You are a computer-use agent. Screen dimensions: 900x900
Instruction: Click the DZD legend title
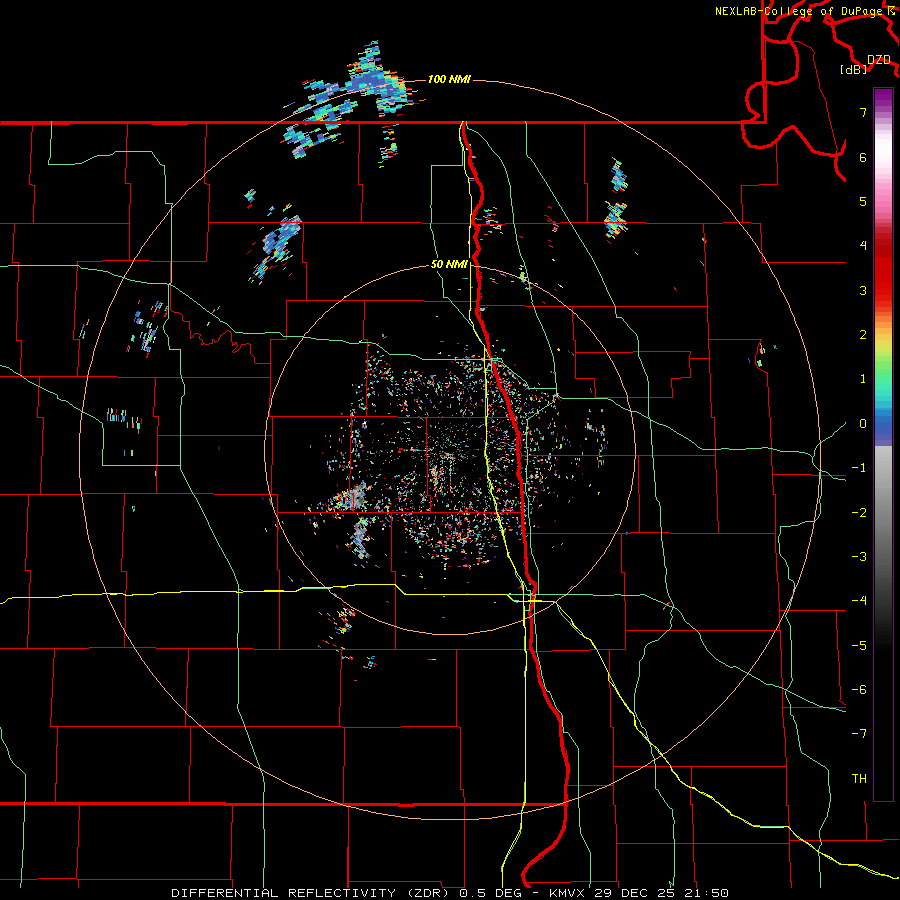click(879, 59)
